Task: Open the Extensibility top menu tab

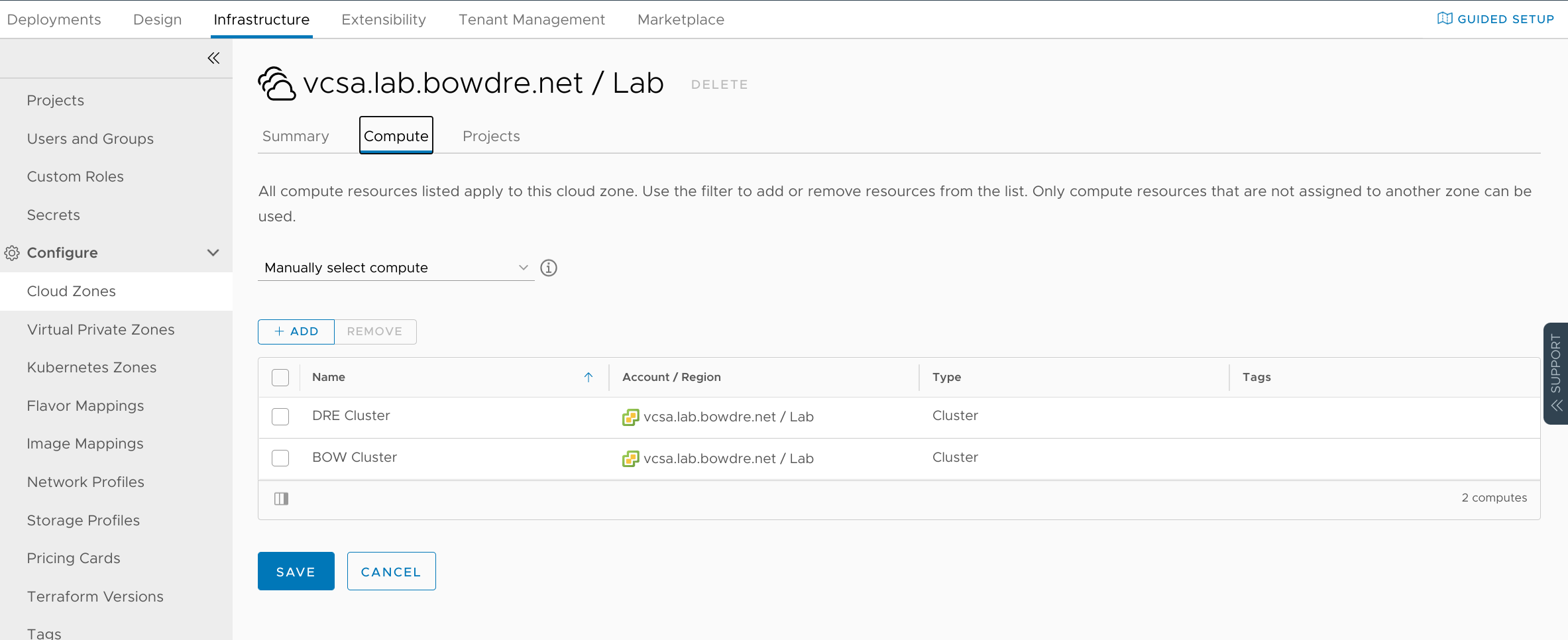Action: pos(384,19)
